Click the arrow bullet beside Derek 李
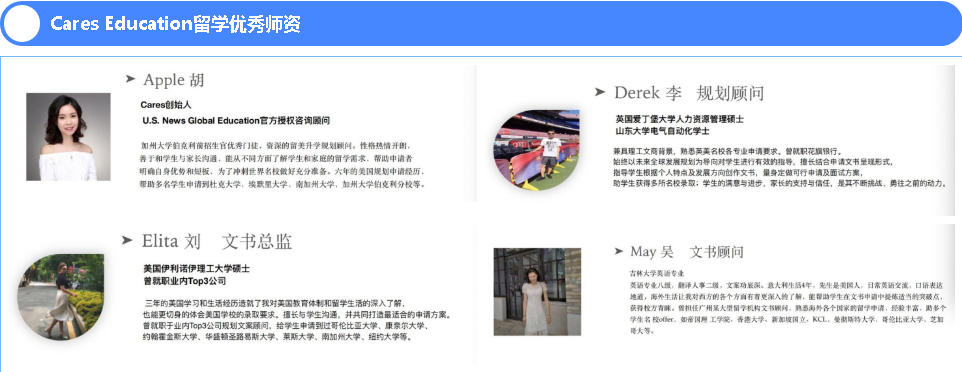 click(x=599, y=92)
